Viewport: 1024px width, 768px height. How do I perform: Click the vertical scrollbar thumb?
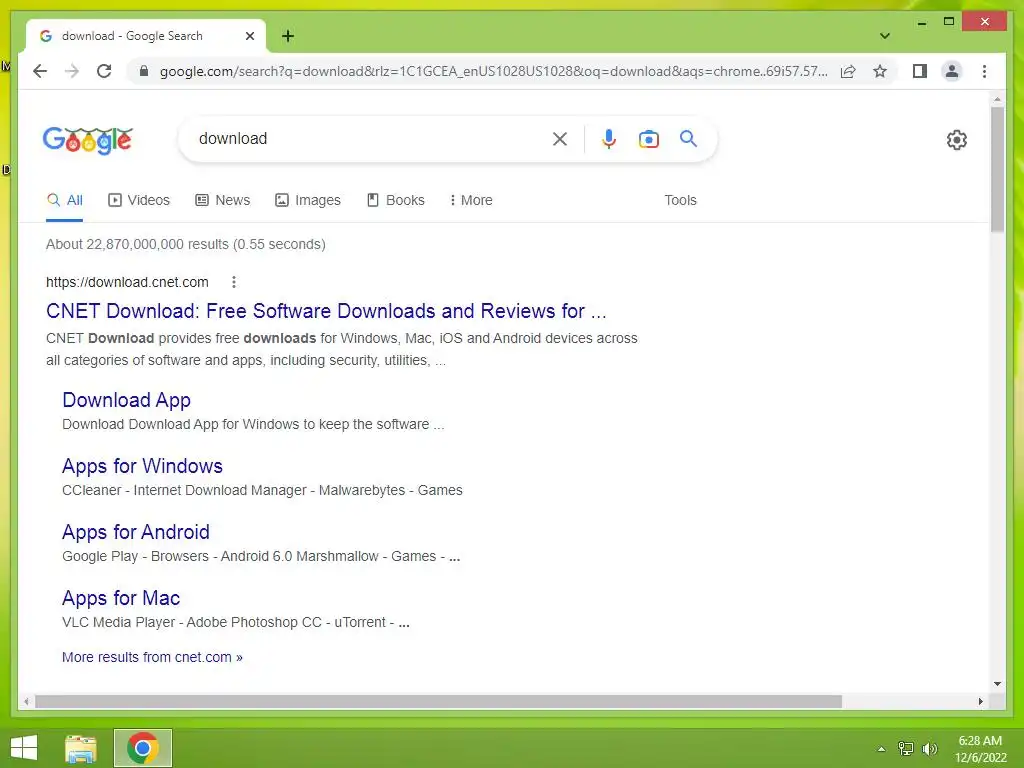[997, 169]
